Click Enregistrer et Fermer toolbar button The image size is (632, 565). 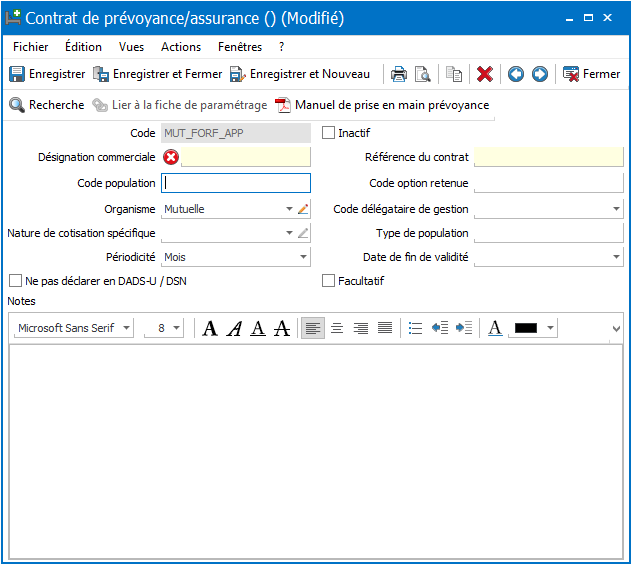pyautogui.click(x=158, y=74)
